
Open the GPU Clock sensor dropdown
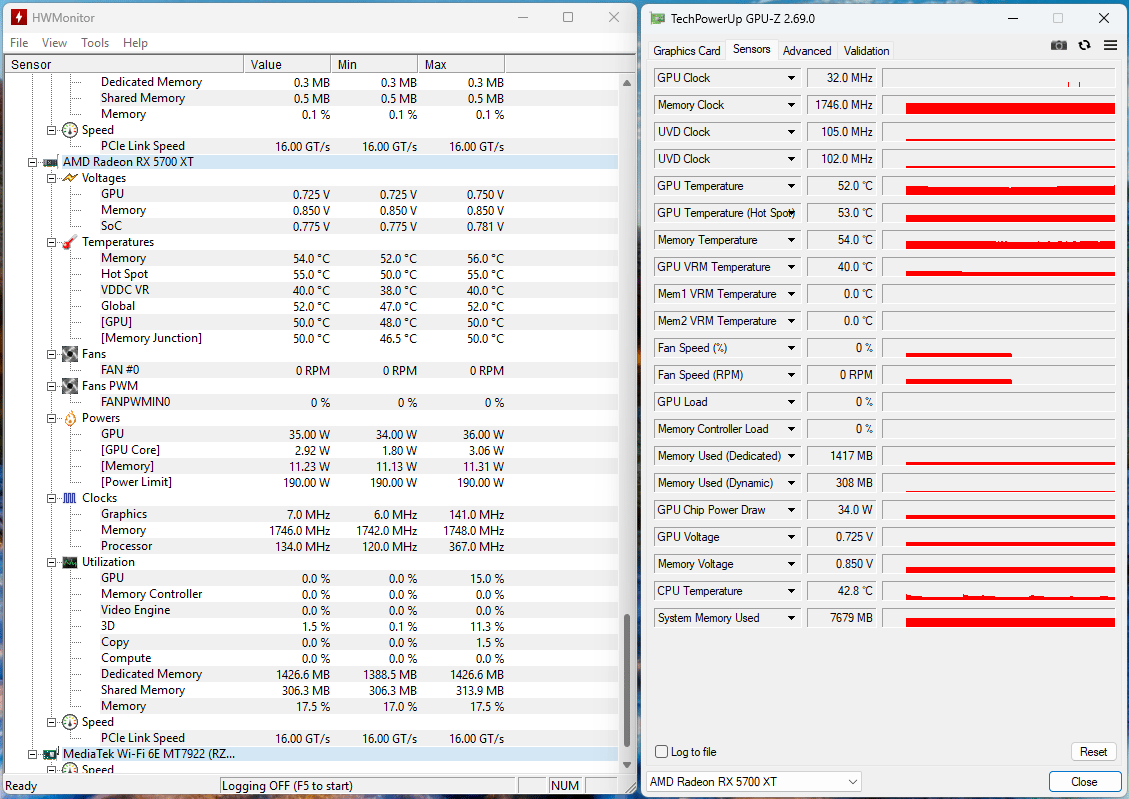tap(791, 78)
